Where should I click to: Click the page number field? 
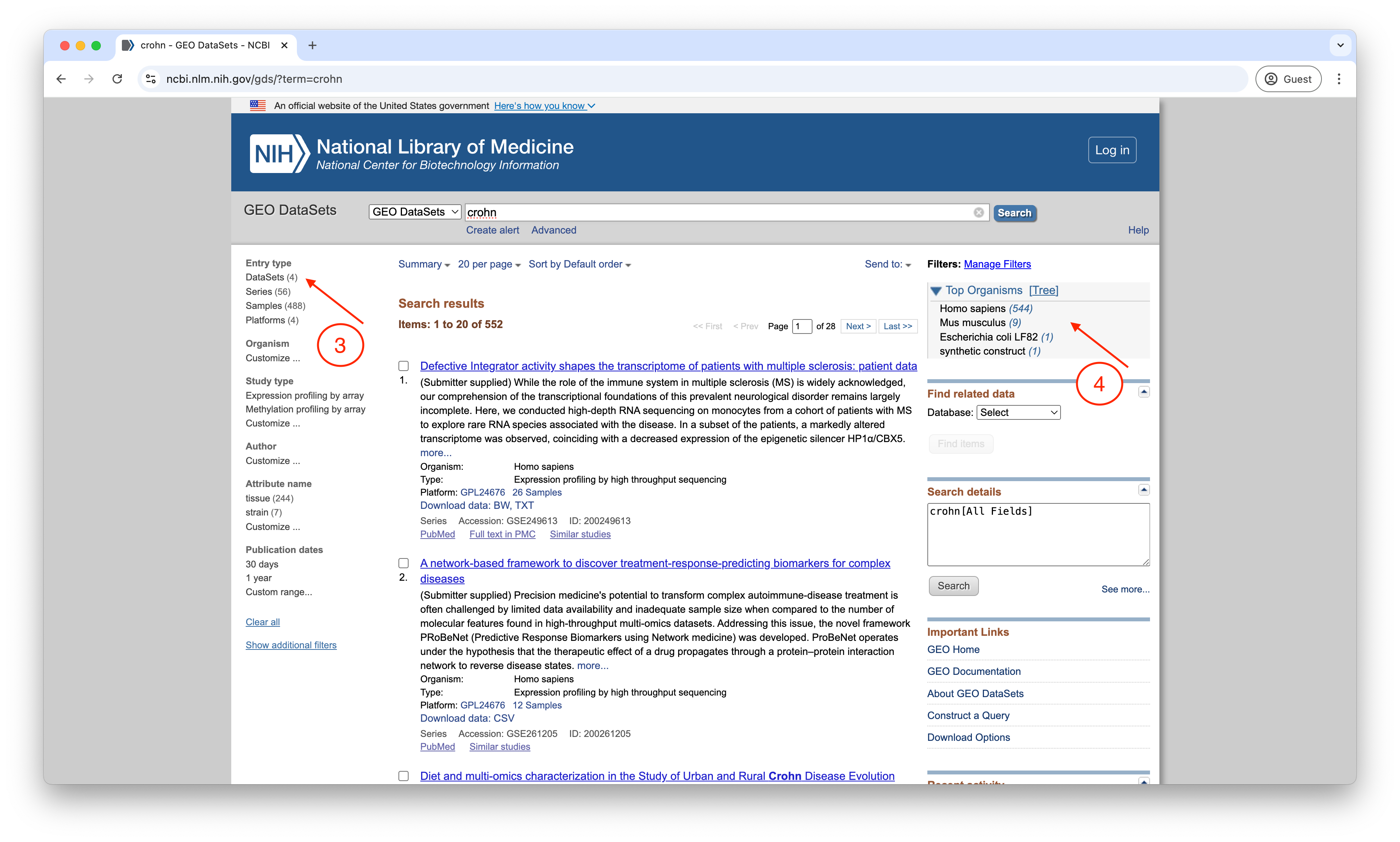pyautogui.click(x=801, y=326)
